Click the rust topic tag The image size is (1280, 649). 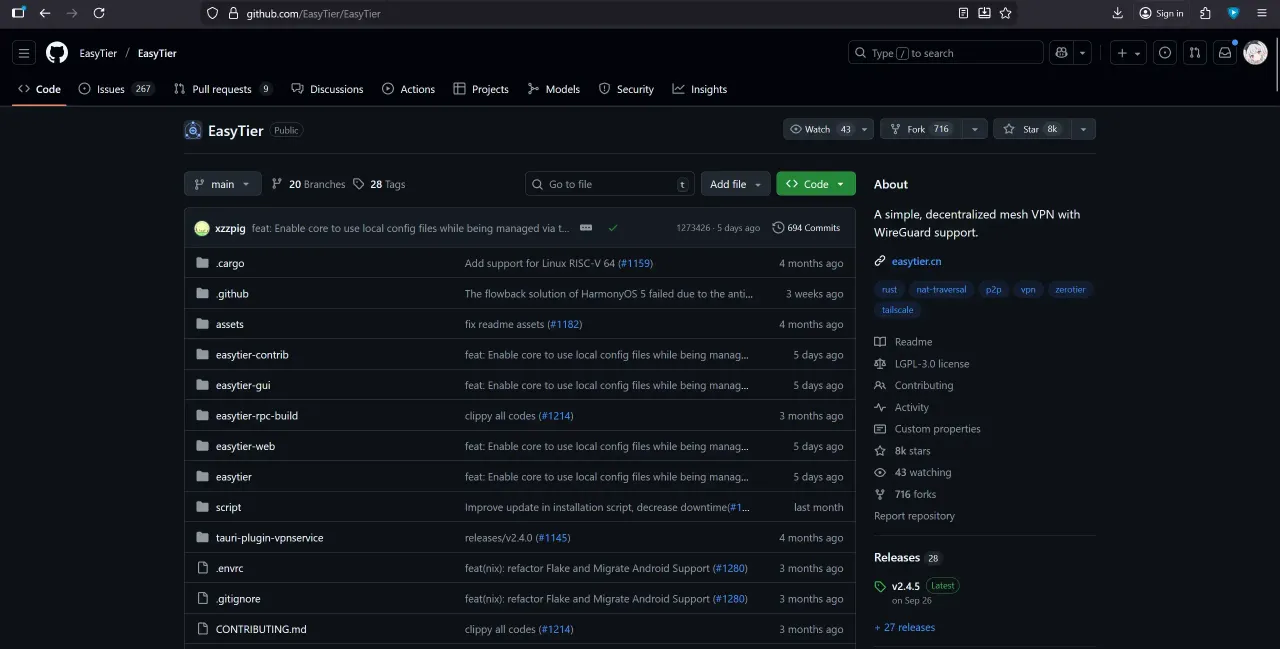[x=889, y=289]
